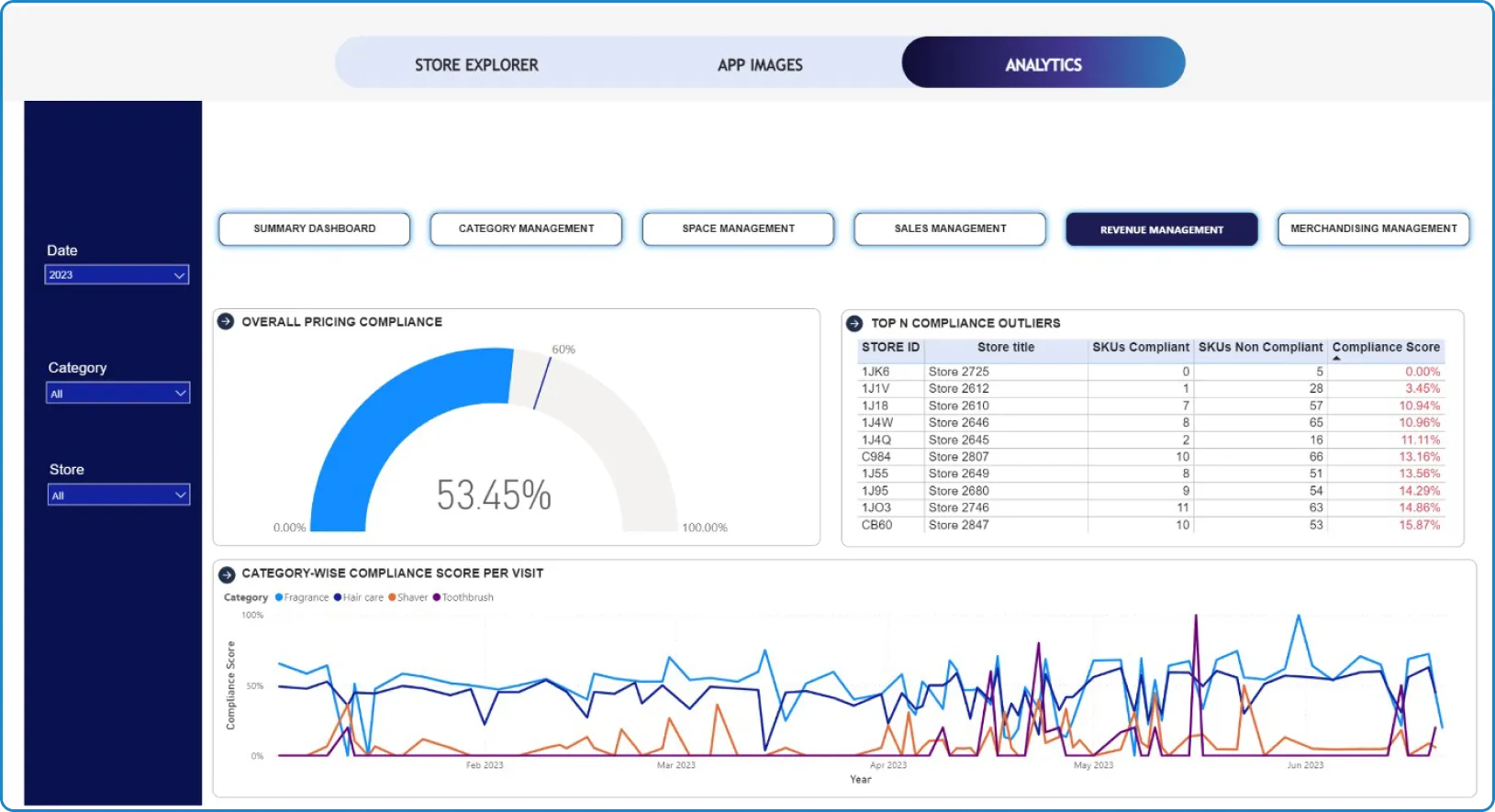Switch to the App Images tab
Screen dimensions: 1495x812
point(760,64)
